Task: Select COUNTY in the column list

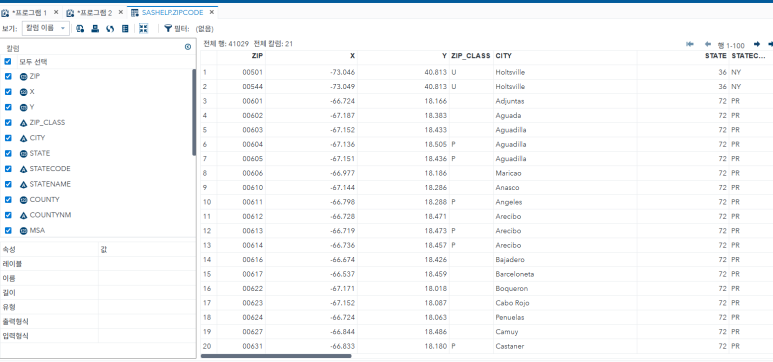Action: coord(44,200)
